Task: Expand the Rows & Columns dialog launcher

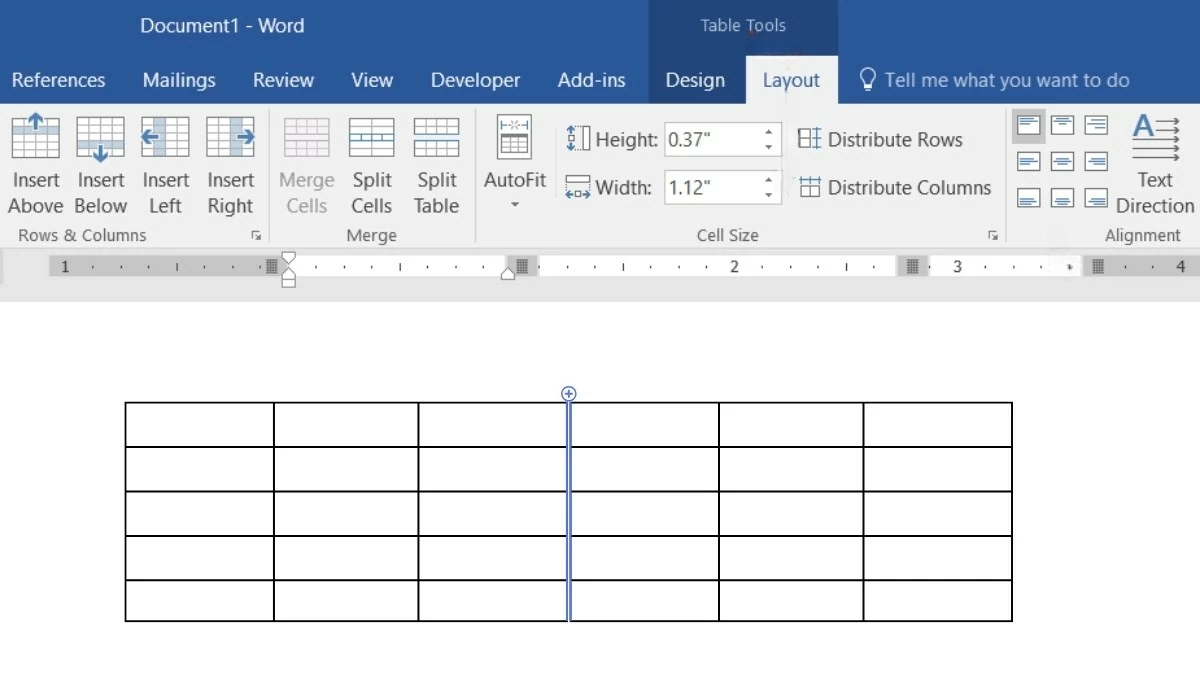Action: pyautogui.click(x=256, y=236)
